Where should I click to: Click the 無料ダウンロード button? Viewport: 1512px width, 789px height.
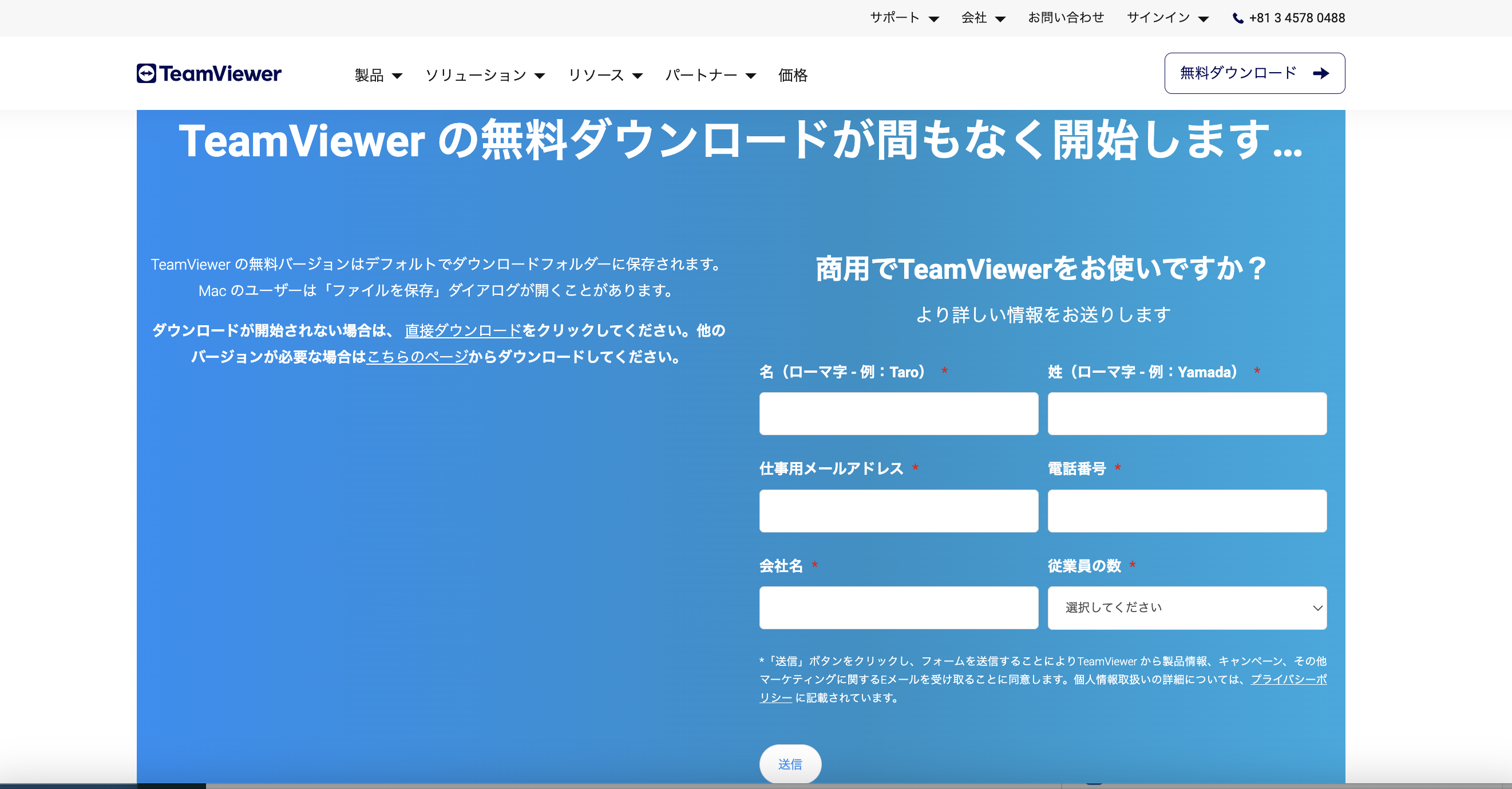(x=1254, y=73)
